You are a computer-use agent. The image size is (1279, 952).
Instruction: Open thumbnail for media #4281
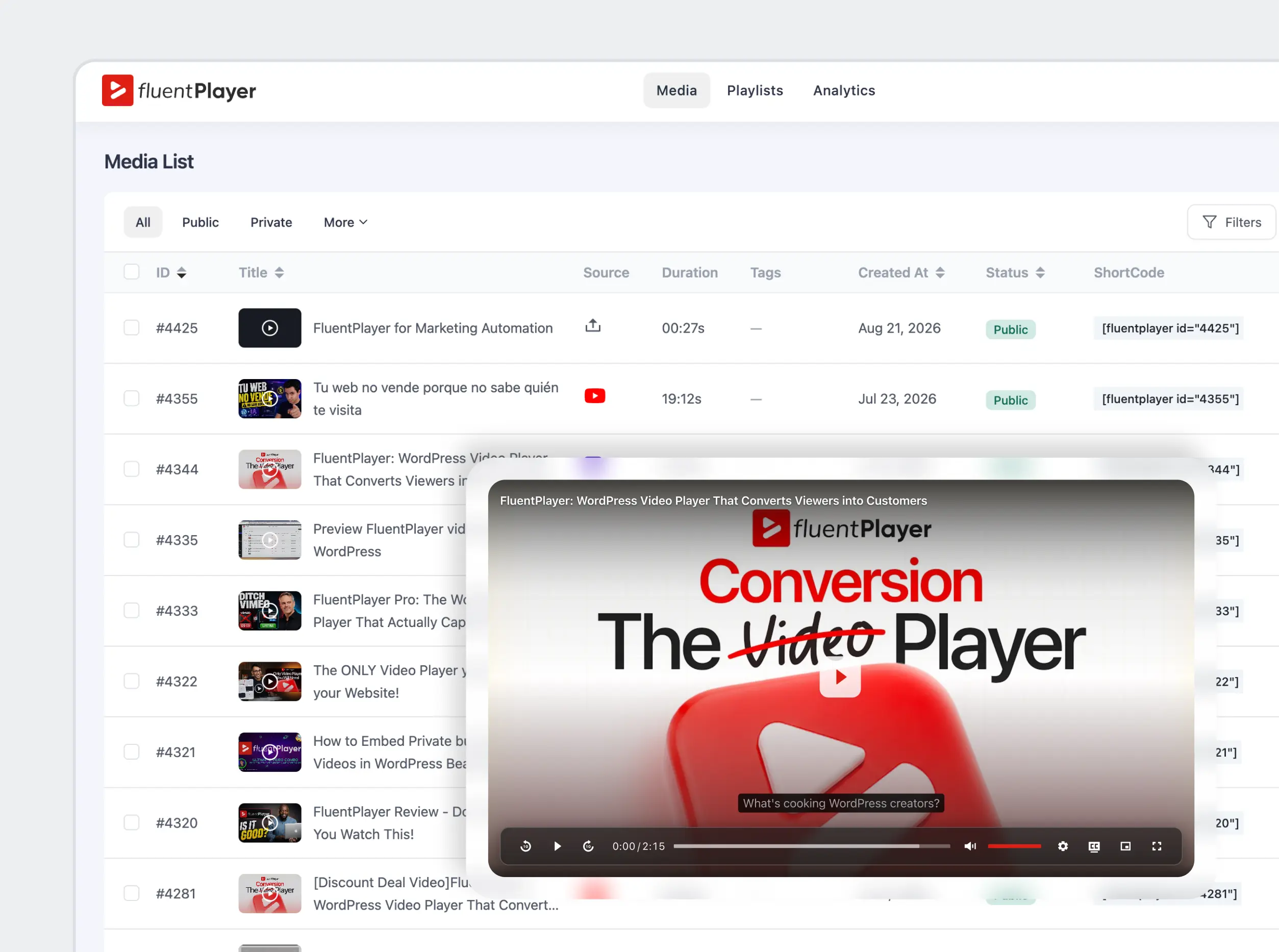270,893
